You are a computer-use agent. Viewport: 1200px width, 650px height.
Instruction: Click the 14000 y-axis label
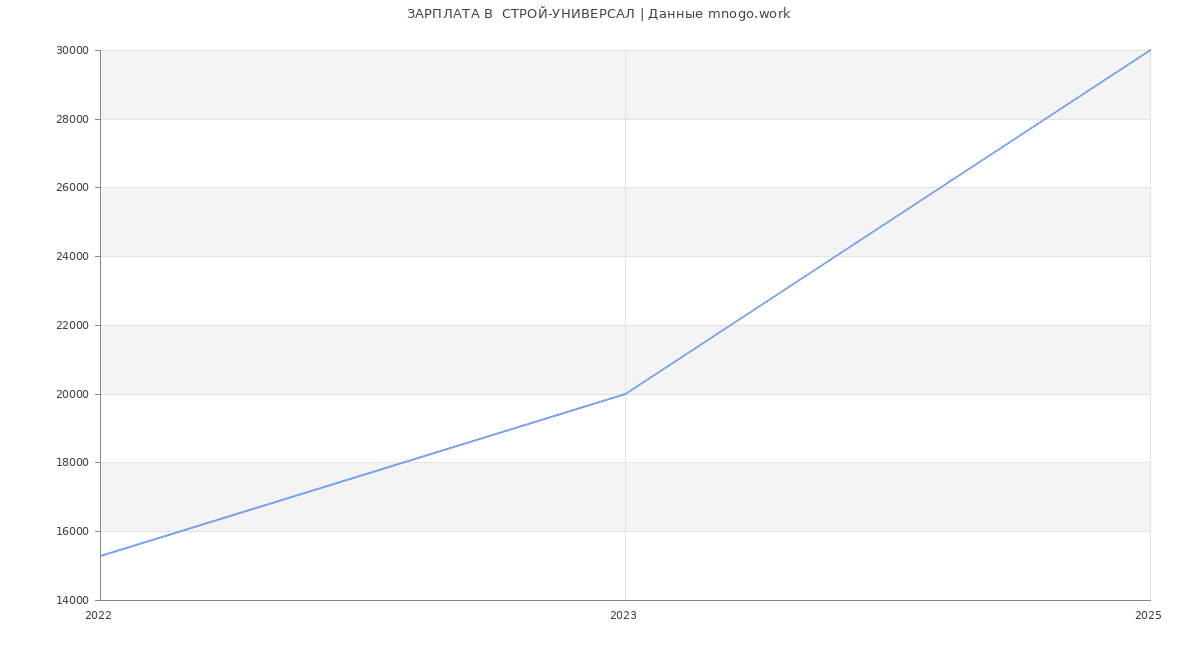click(x=72, y=601)
